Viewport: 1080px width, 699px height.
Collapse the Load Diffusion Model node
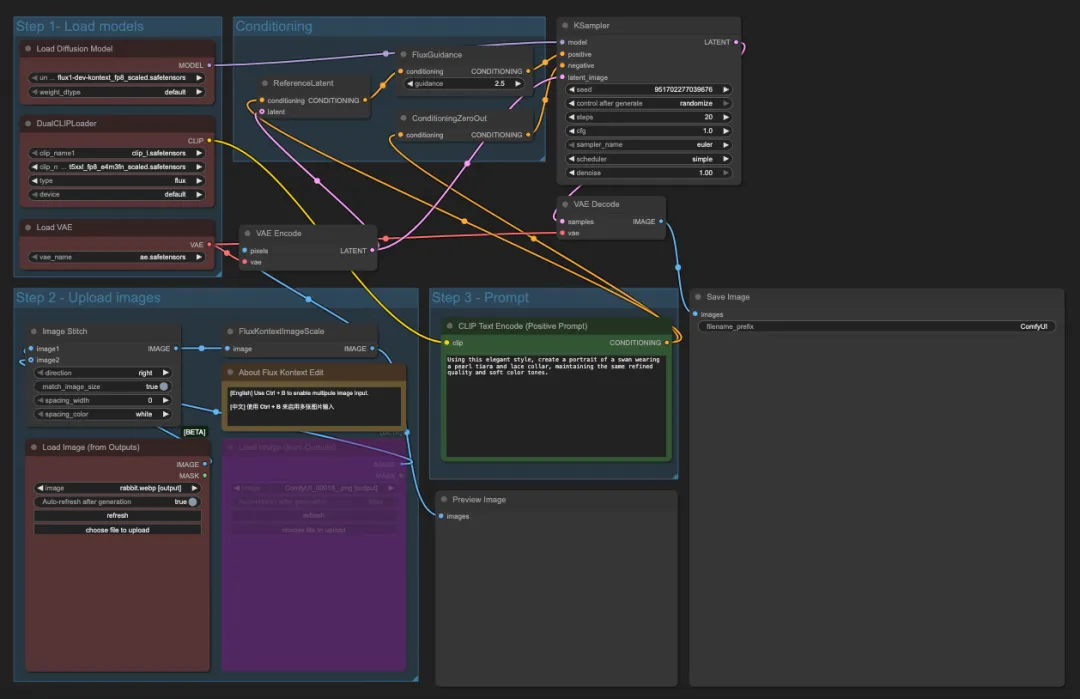[28, 49]
